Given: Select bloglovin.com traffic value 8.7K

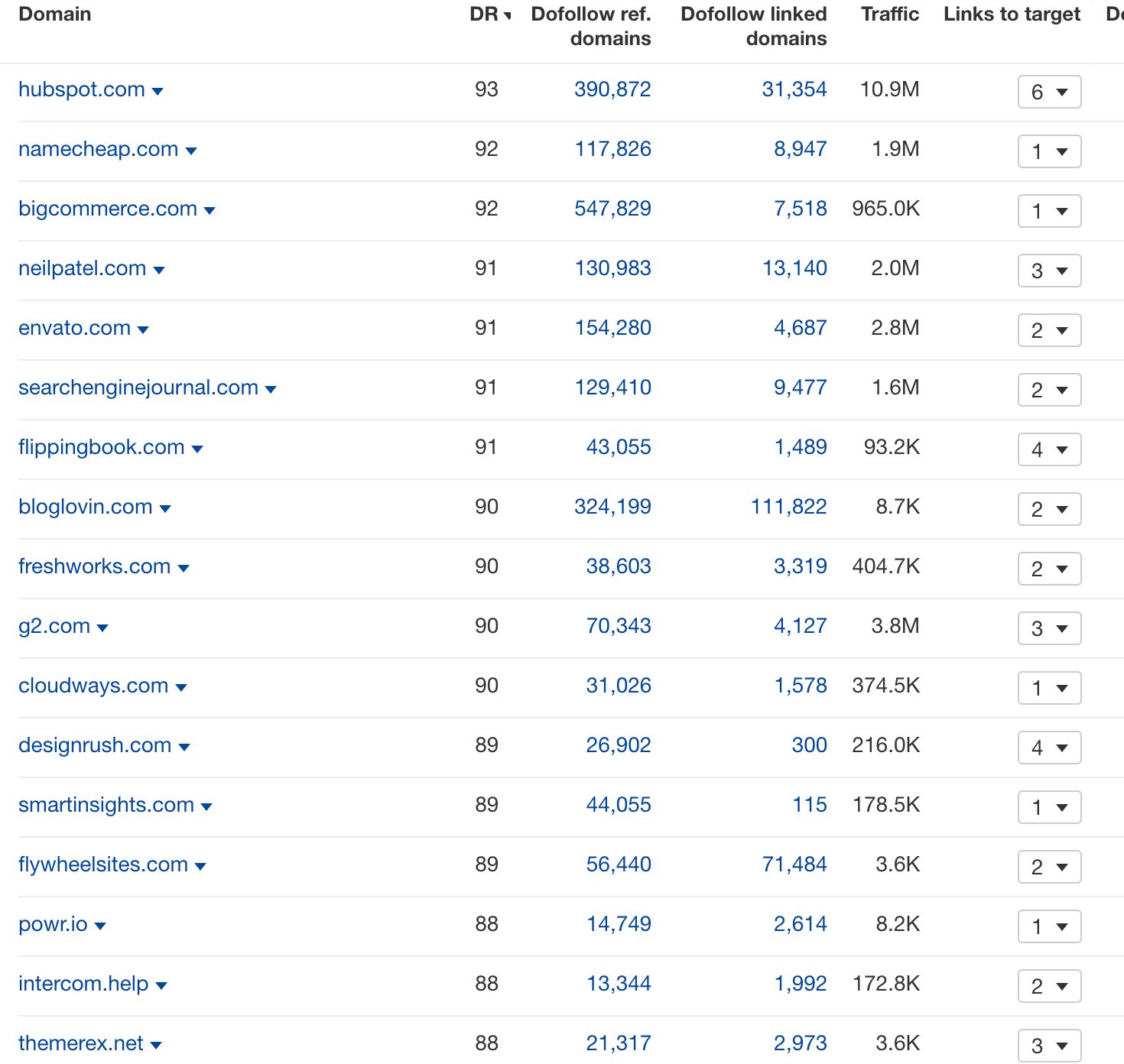Looking at the screenshot, I should (x=898, y=507).
